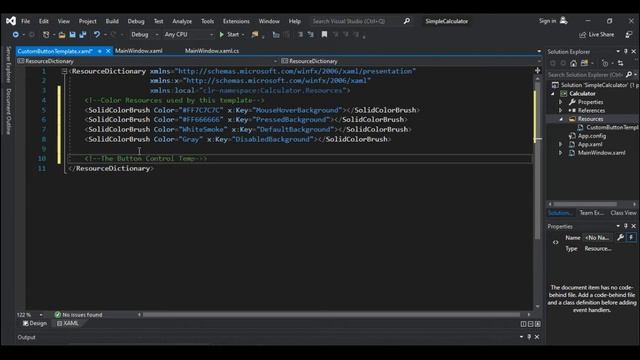Save all files with the multi-floppy icon
640x360 pixels.
83,35
